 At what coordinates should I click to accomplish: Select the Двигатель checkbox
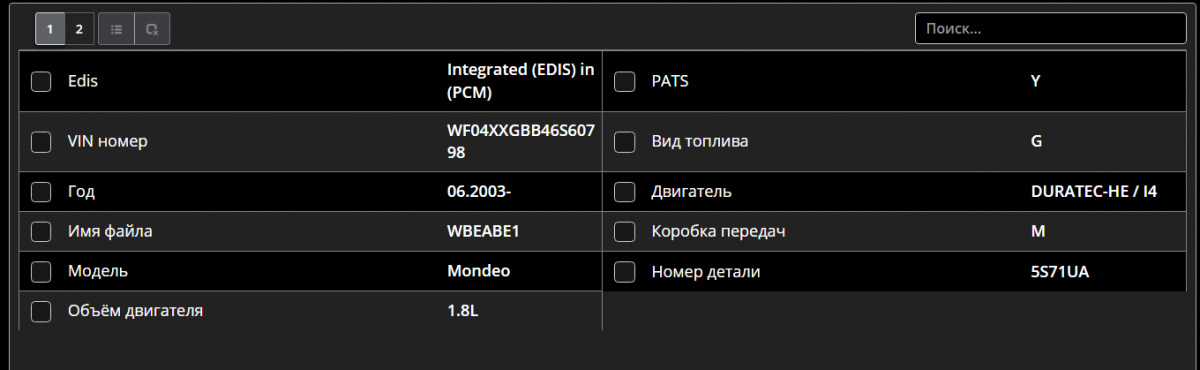coord(625,191)
